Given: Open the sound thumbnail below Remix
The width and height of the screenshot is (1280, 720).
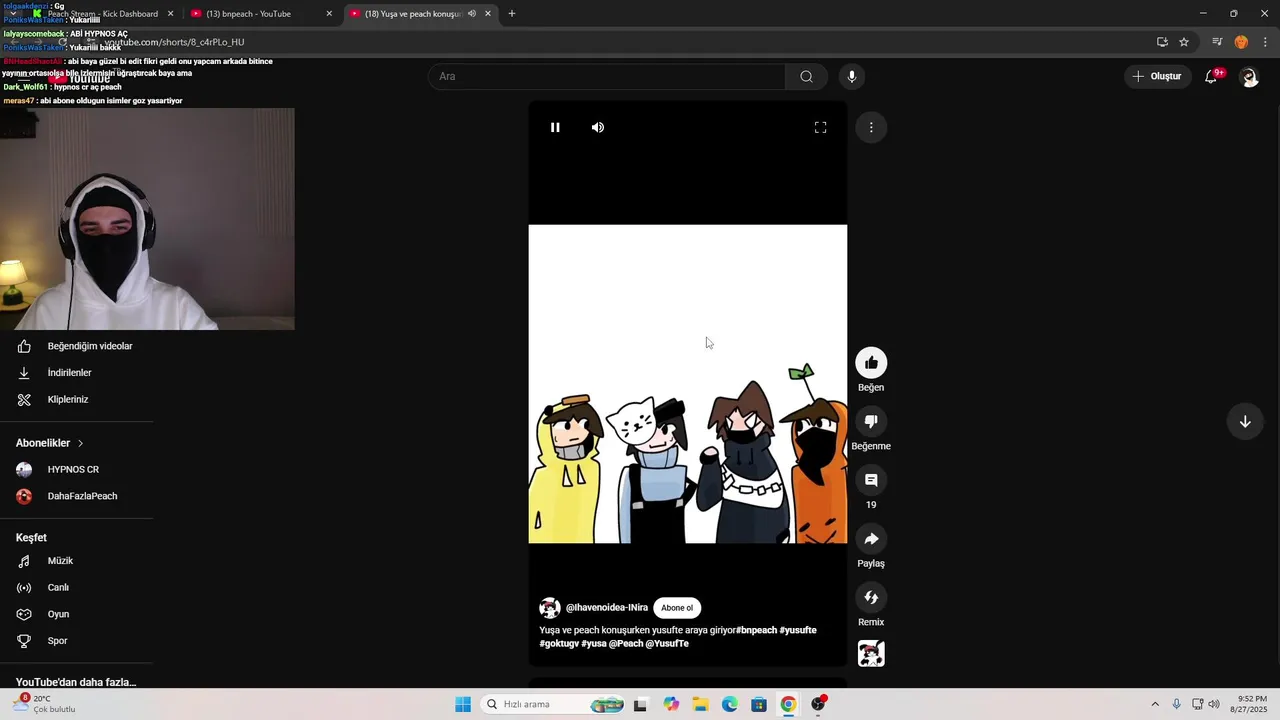Looking at the screenshot, I should coord(871,654).
